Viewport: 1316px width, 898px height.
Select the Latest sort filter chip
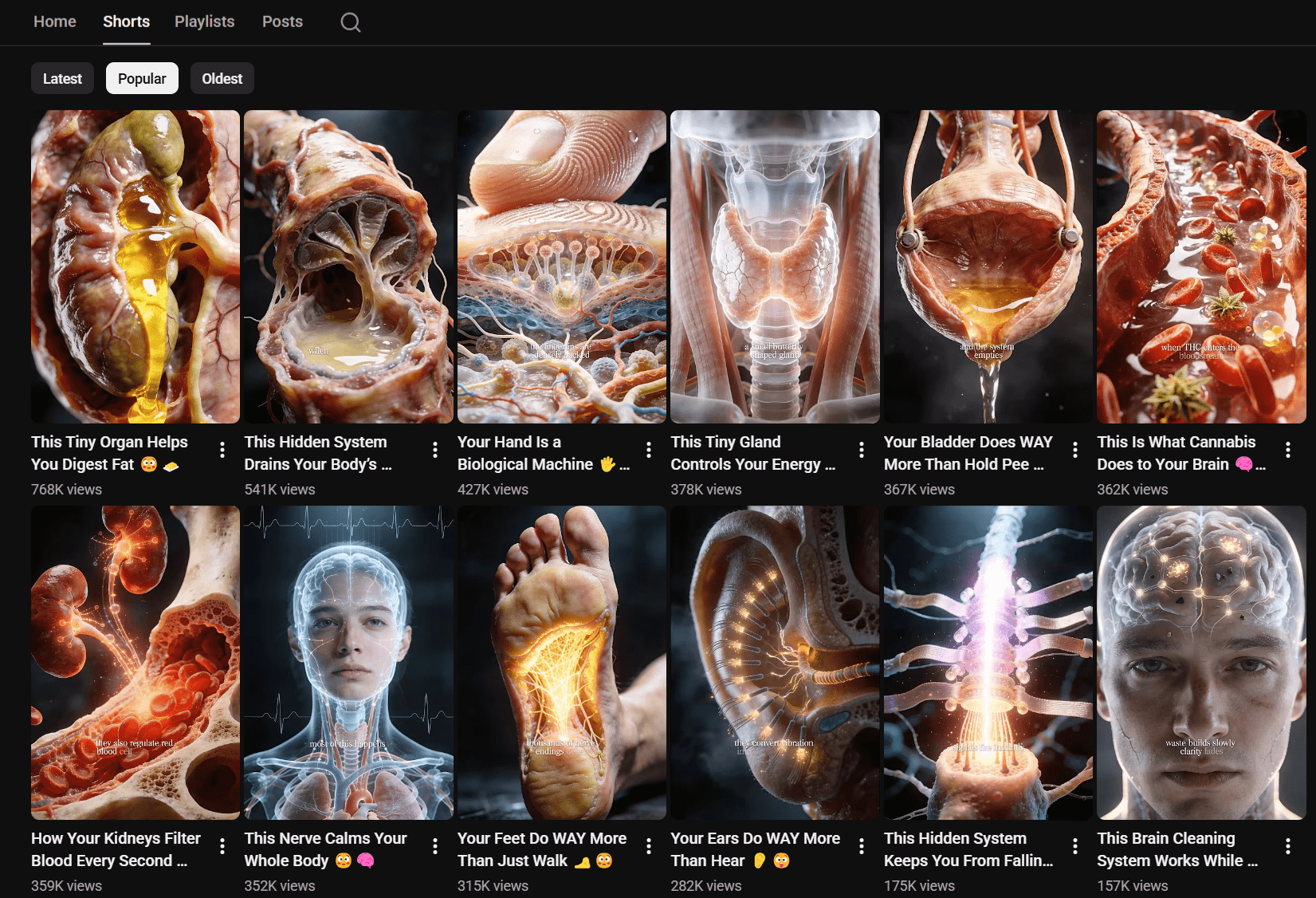pos(62,78)
